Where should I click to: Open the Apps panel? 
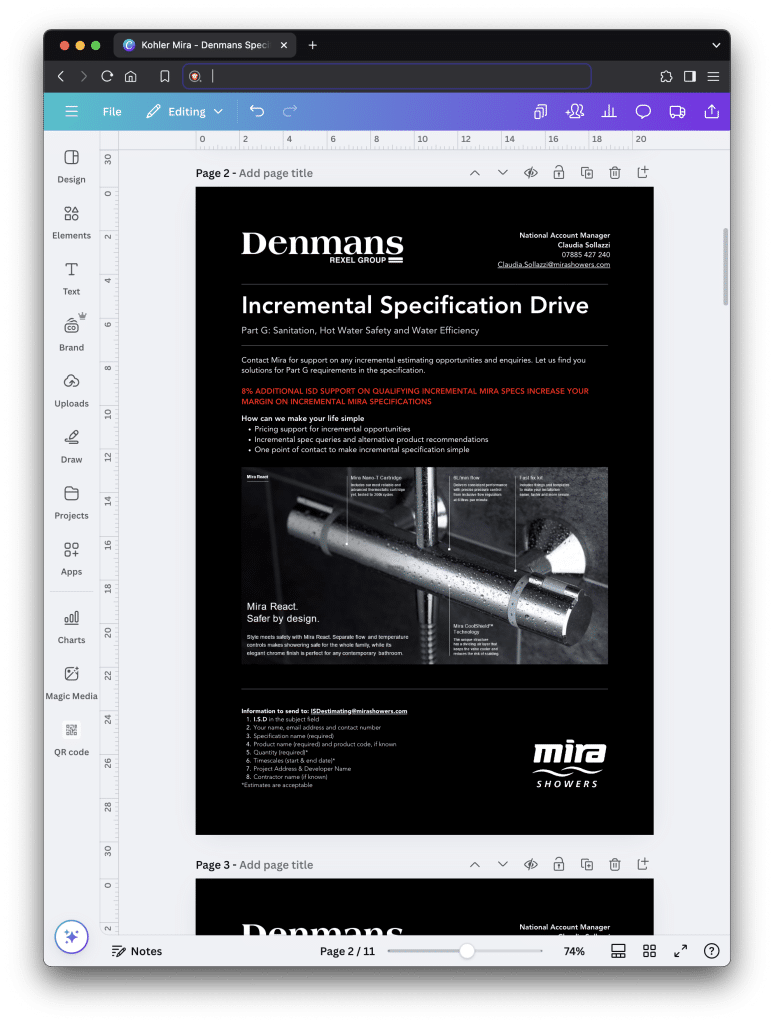click(x=71, y=559)
